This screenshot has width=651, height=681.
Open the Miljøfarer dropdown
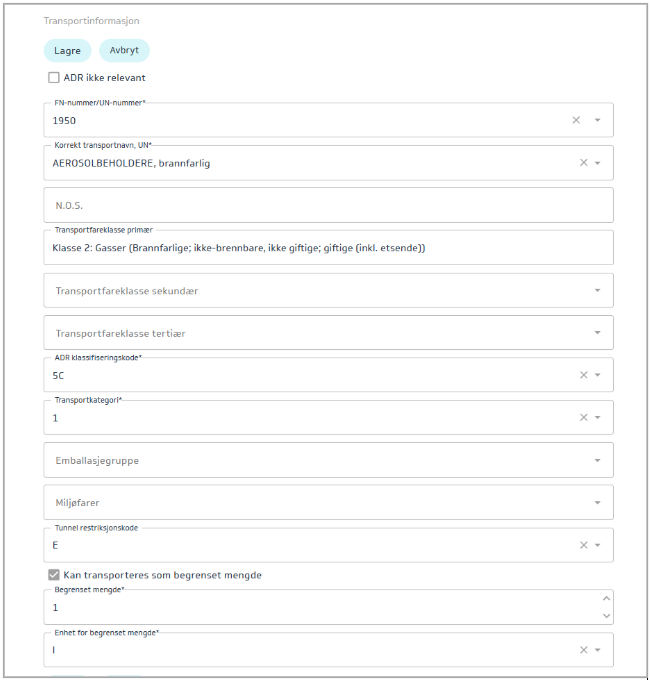pyautogui.click(x=598, y=502)
